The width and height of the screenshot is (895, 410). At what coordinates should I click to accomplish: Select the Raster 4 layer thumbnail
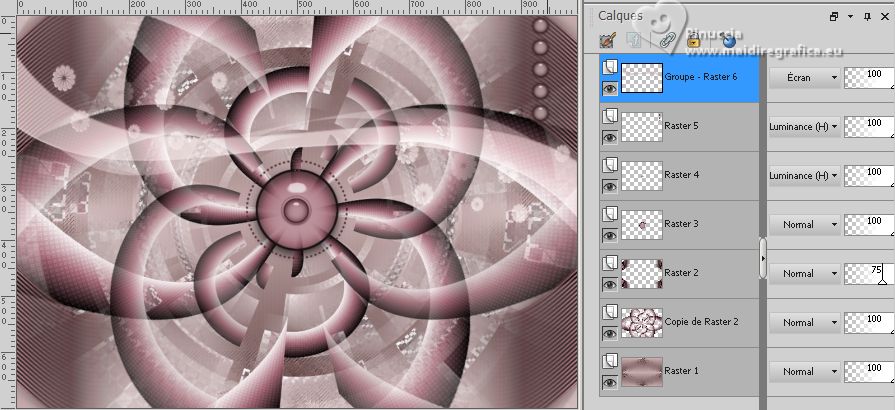[x=642, y=176]
